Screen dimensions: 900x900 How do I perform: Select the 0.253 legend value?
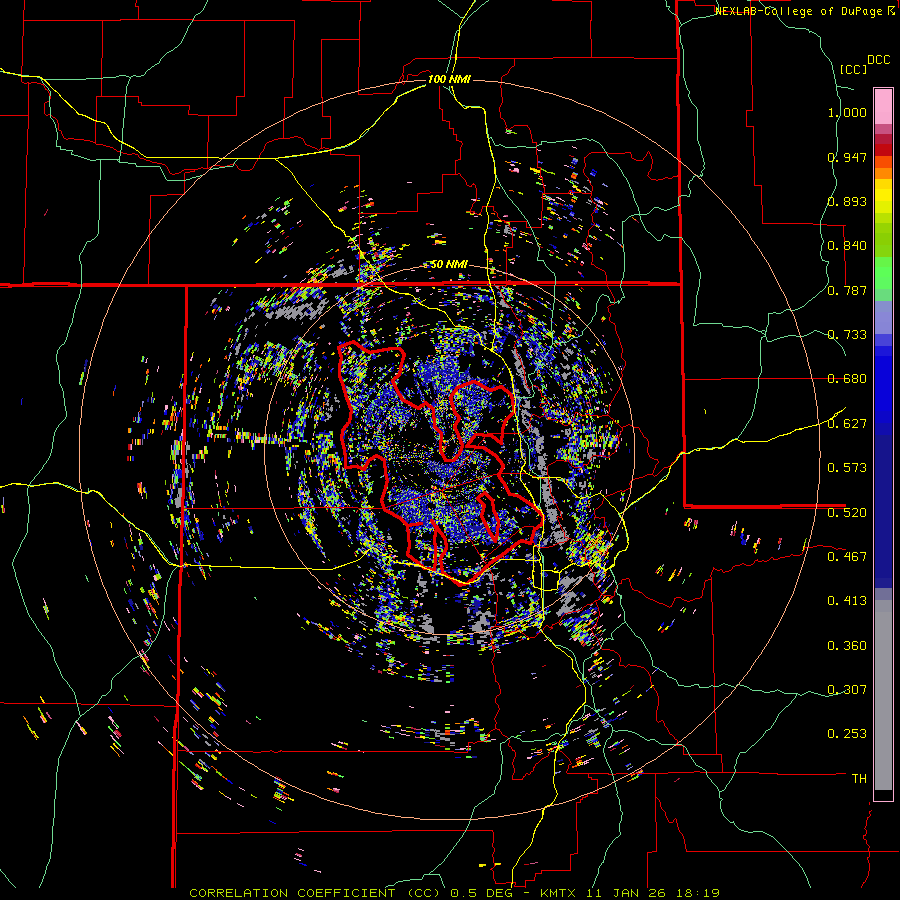point(847,734)
